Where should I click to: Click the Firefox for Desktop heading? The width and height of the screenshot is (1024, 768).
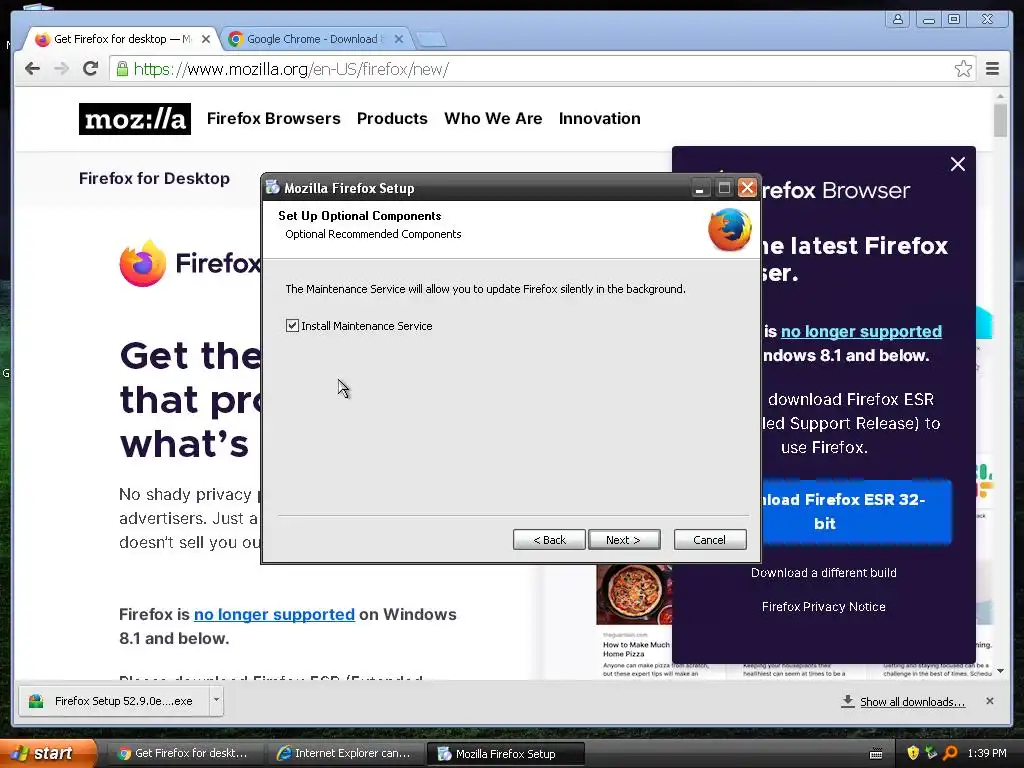pyautogui.click(x=154, y=178)
